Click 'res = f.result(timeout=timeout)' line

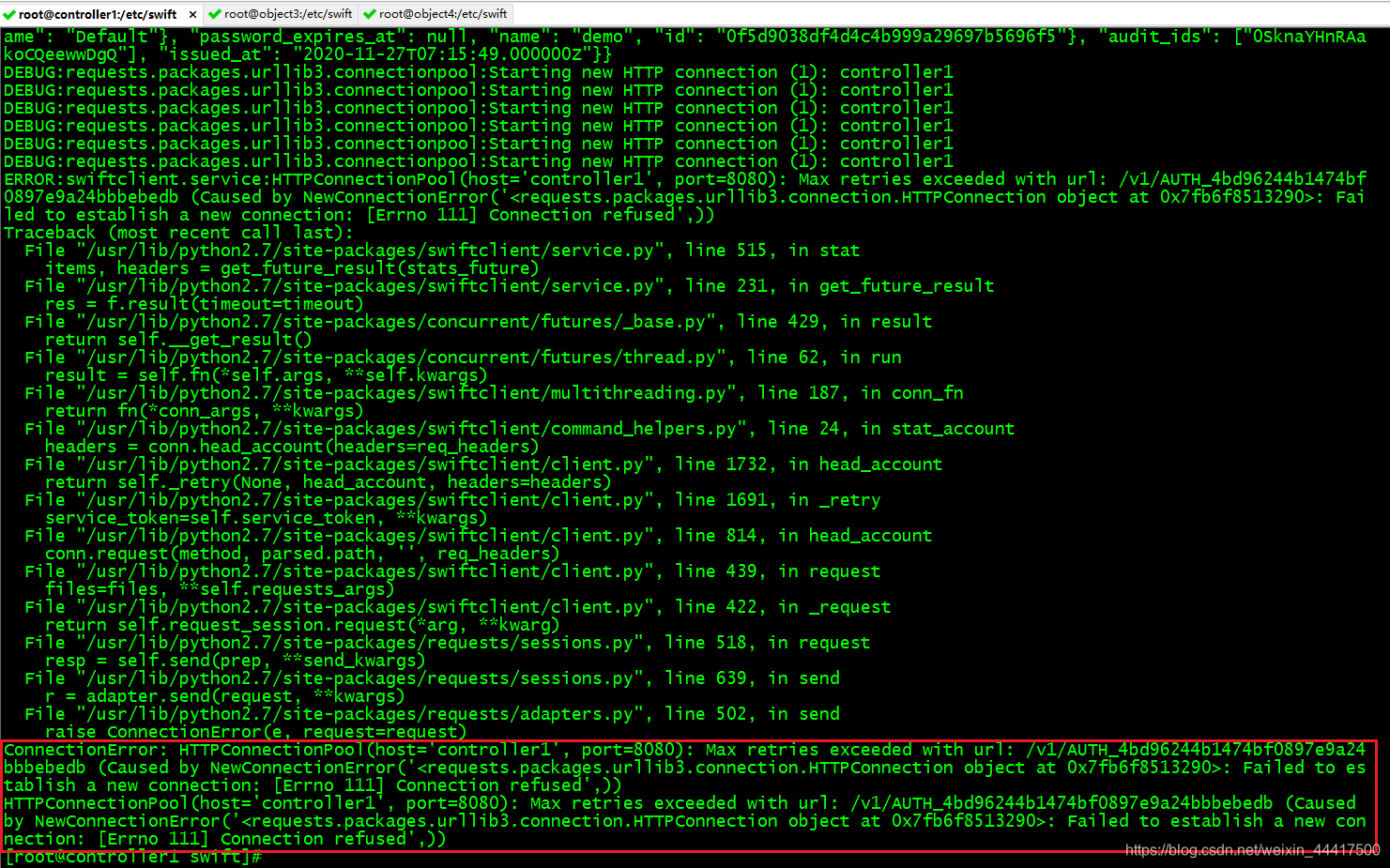(205, 304)
